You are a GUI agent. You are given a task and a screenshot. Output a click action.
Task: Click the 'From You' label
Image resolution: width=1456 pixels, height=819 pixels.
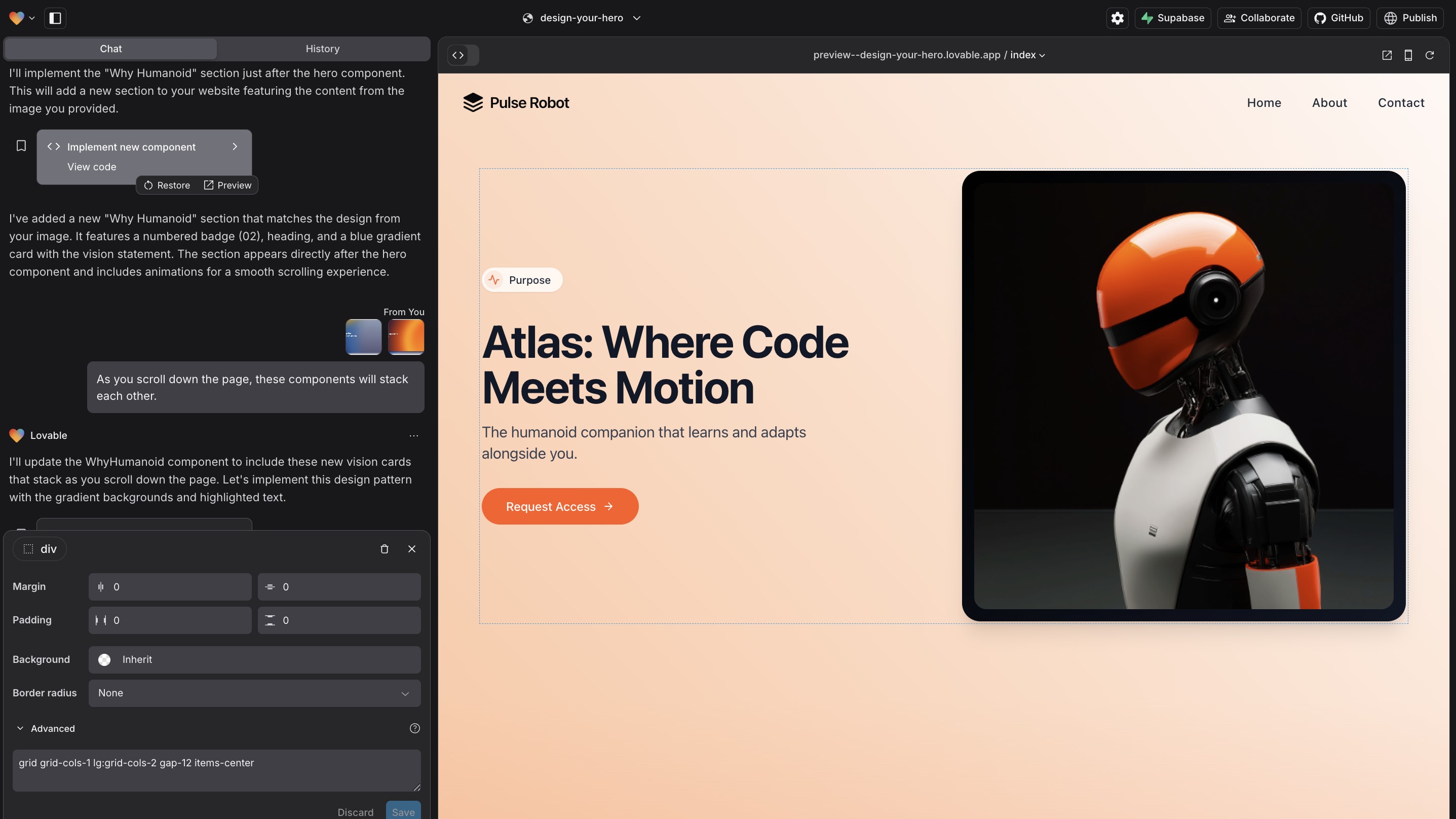pyautogui.click(x=404, y=312)
